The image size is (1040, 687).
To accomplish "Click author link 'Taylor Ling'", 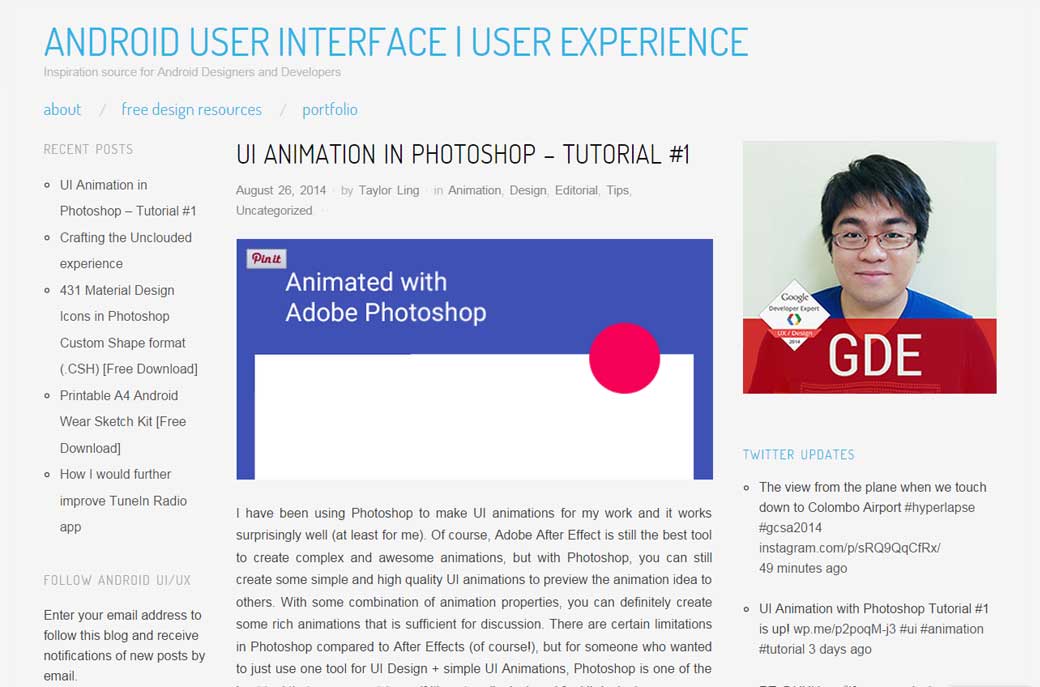I will click(x=389, y=190).
